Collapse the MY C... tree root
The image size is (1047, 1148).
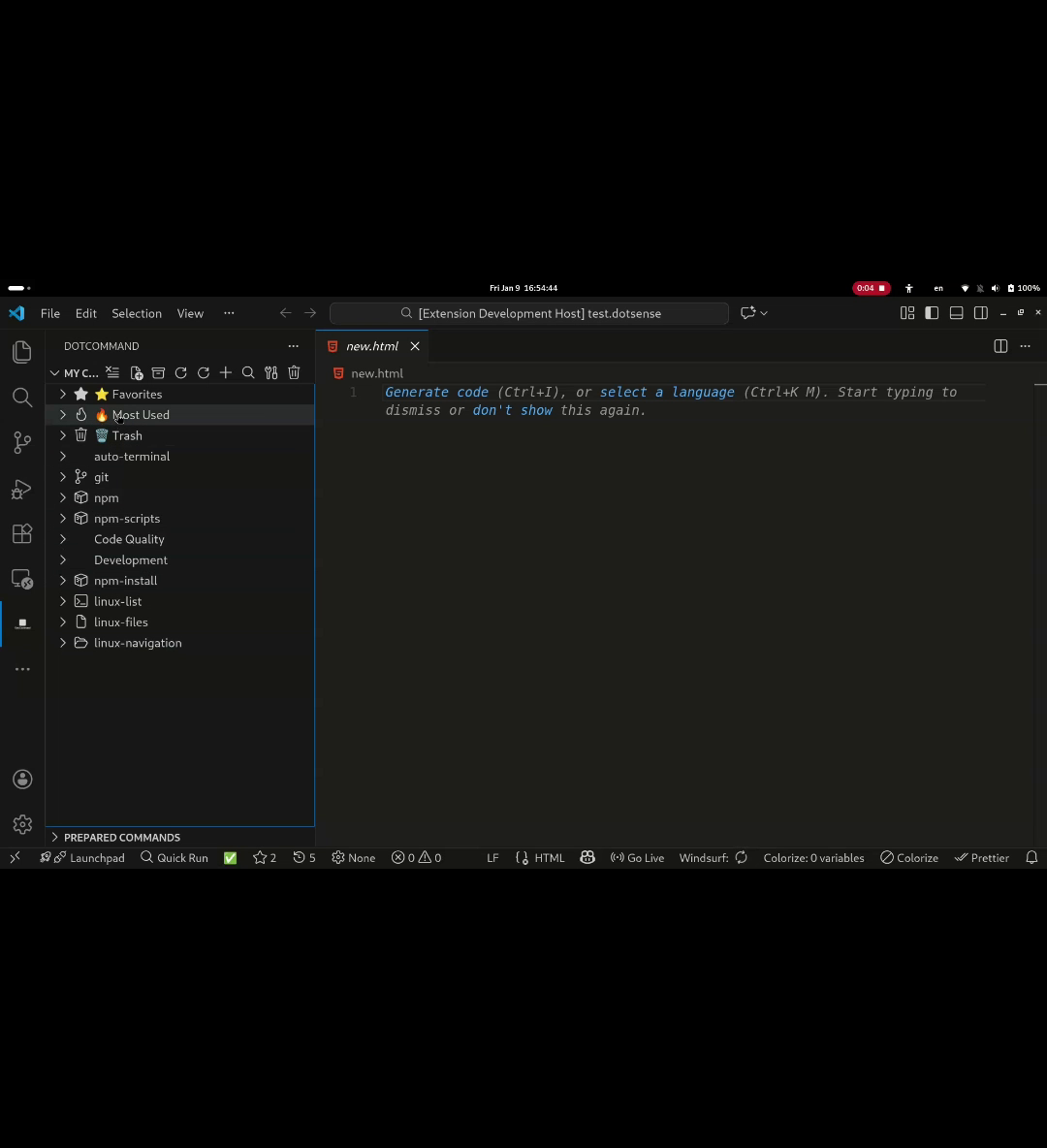point(54,372)
